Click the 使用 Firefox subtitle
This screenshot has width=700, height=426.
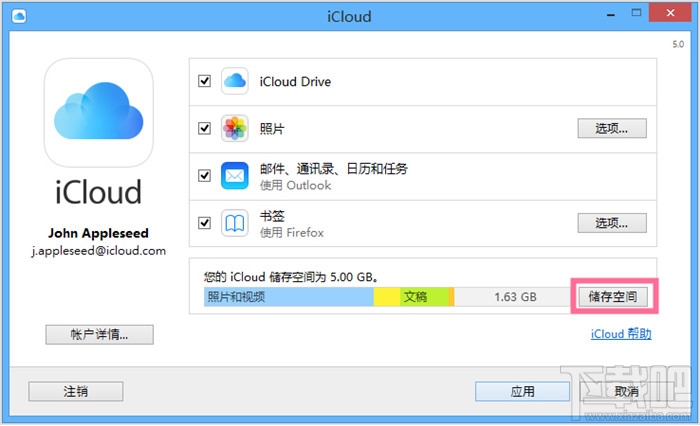point(292,233)
